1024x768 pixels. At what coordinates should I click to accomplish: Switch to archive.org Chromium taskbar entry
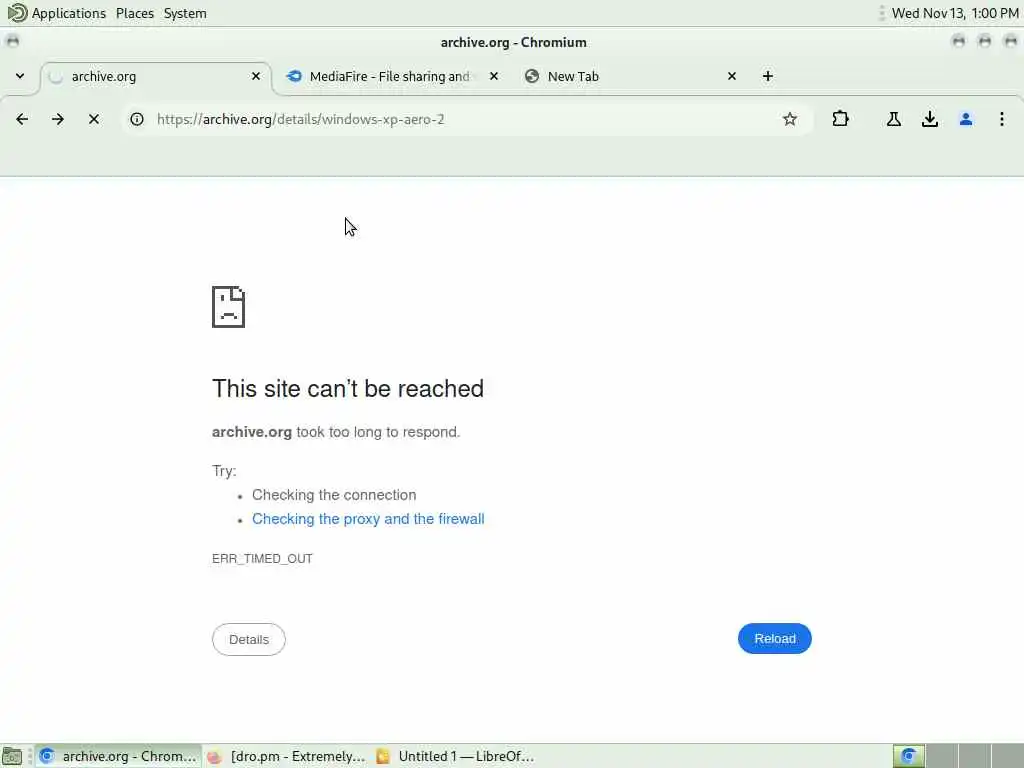118,756
